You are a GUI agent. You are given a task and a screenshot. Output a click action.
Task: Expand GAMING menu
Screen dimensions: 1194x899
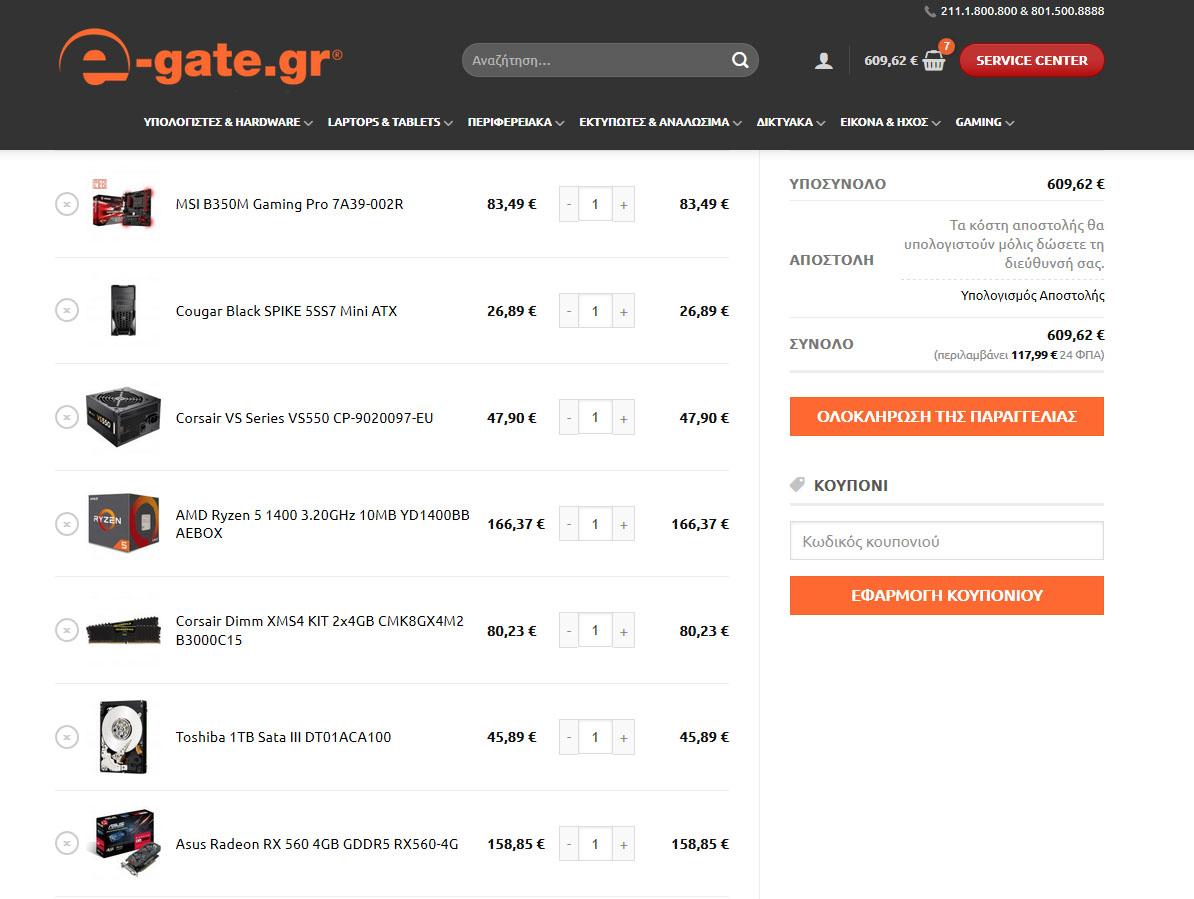(985, 122)
